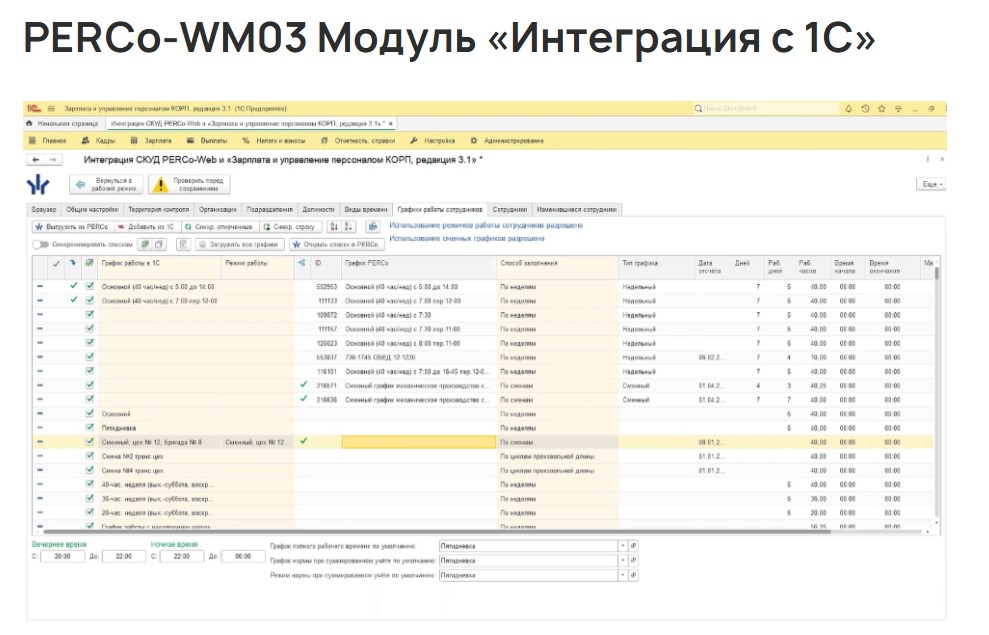
Task: Open the history clock icon
Action: click(865, 108)
